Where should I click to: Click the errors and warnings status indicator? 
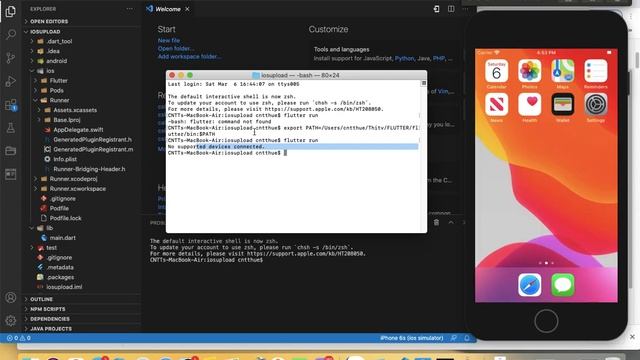[x=18, y=338]
